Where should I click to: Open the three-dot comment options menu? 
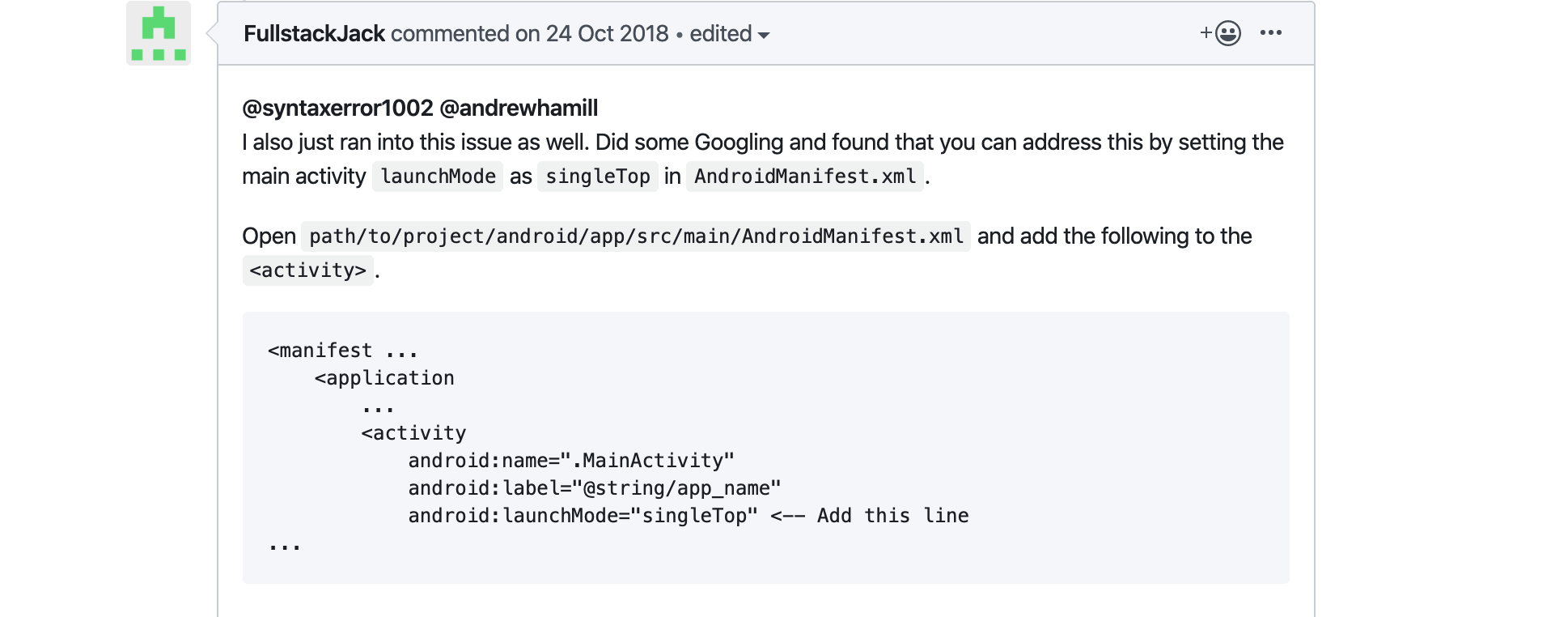point(1270,33)
